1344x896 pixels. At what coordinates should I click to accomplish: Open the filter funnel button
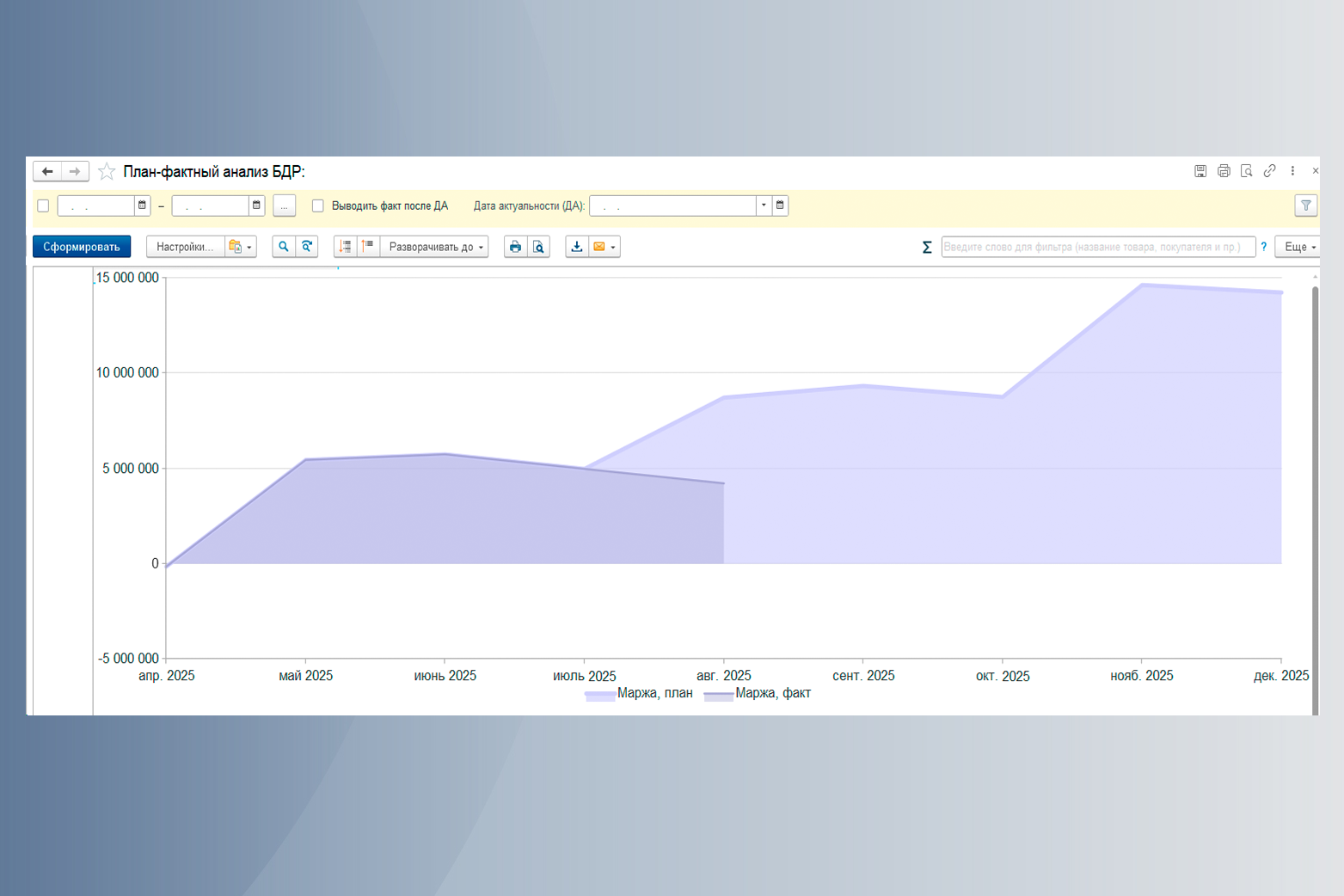(x=1305, y=206)
